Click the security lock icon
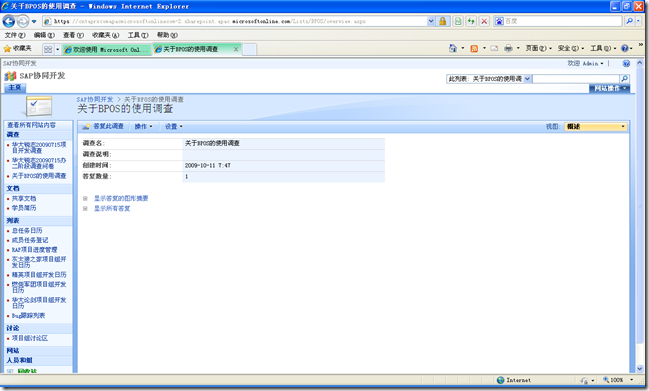 click(x=442, y=21)
